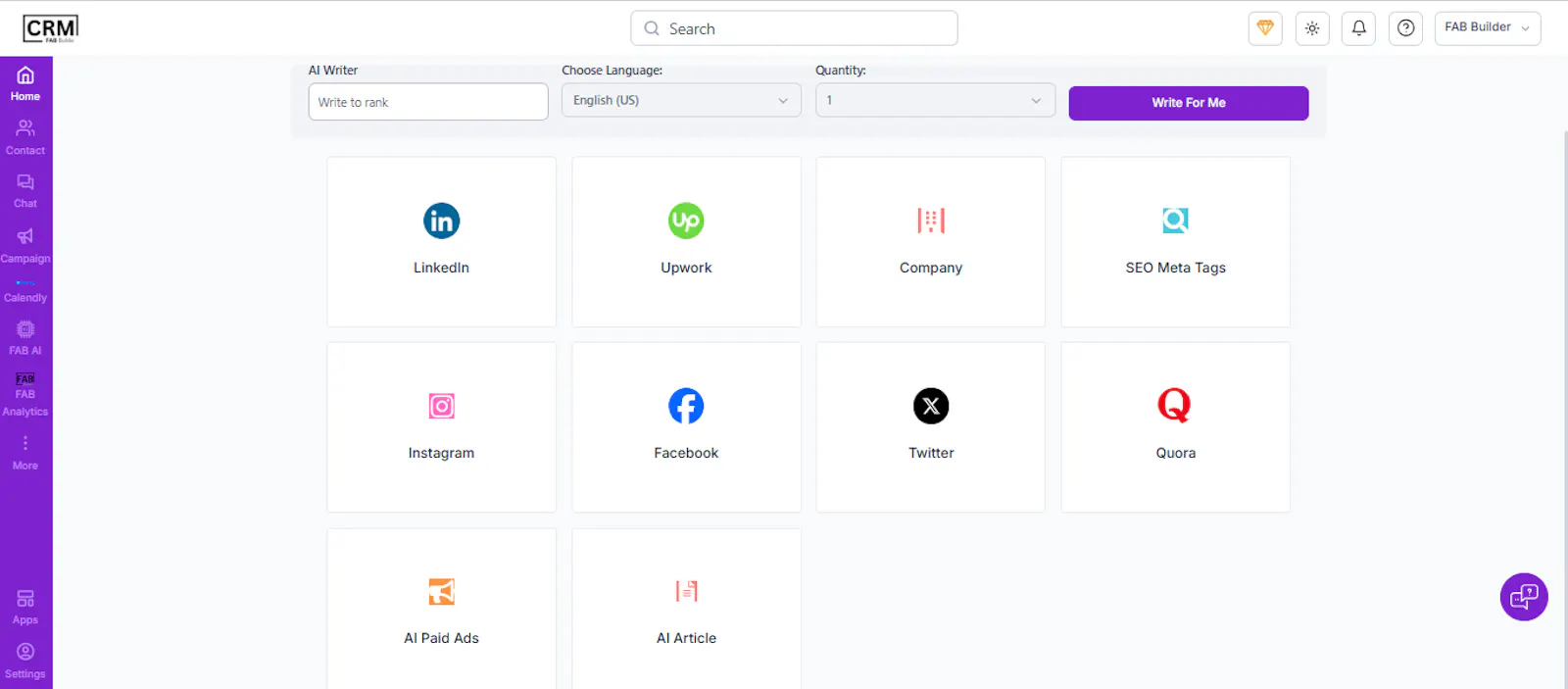Open Chat in the sidebar
Screen dimensions: 1568x689
(25, 191)
